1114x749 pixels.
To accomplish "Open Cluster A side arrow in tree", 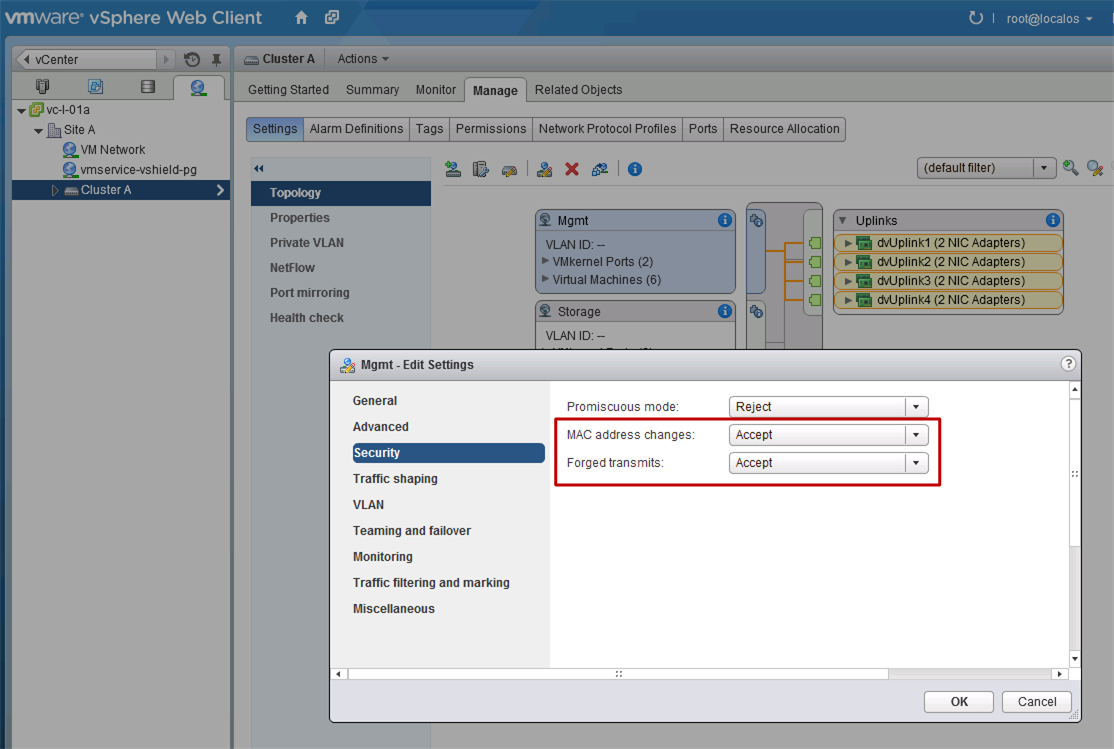I will pos(220,190).
